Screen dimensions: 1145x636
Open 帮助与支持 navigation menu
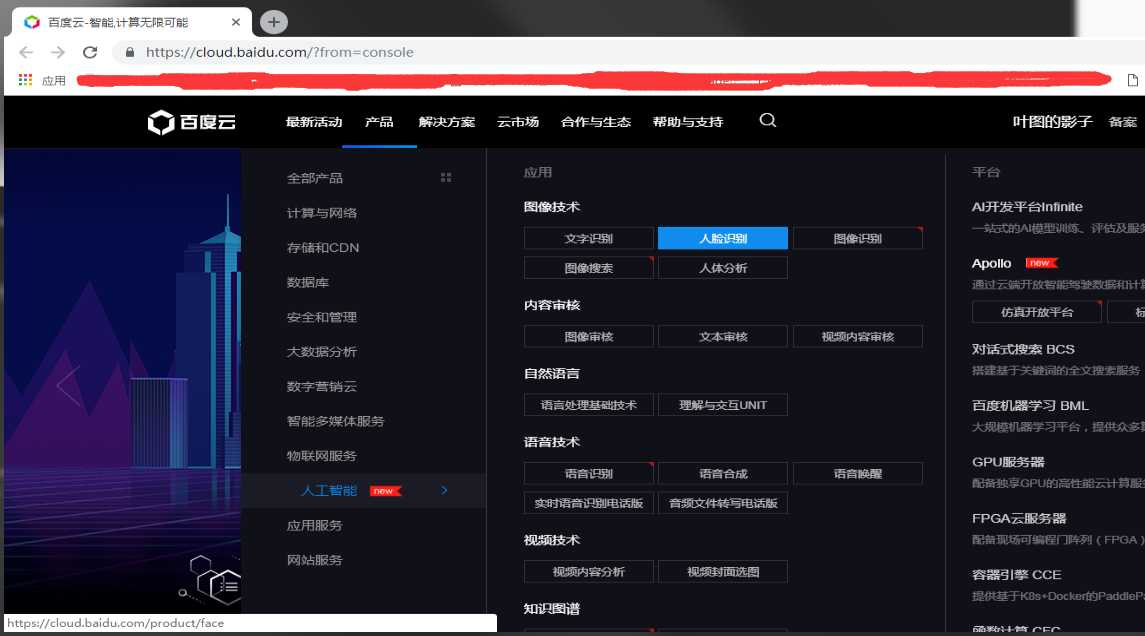click(x=688, y=122)
